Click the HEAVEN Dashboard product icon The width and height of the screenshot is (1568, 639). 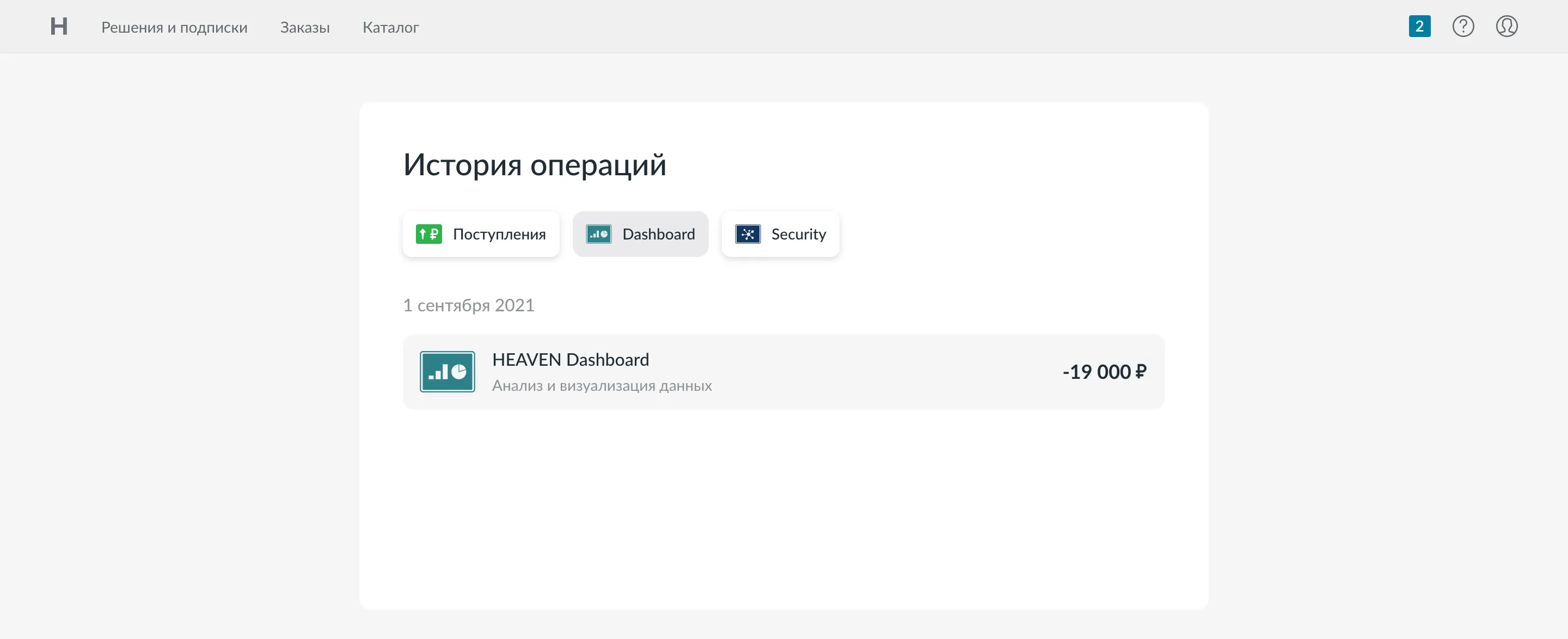pyautogui.click(x=448, y=371)
